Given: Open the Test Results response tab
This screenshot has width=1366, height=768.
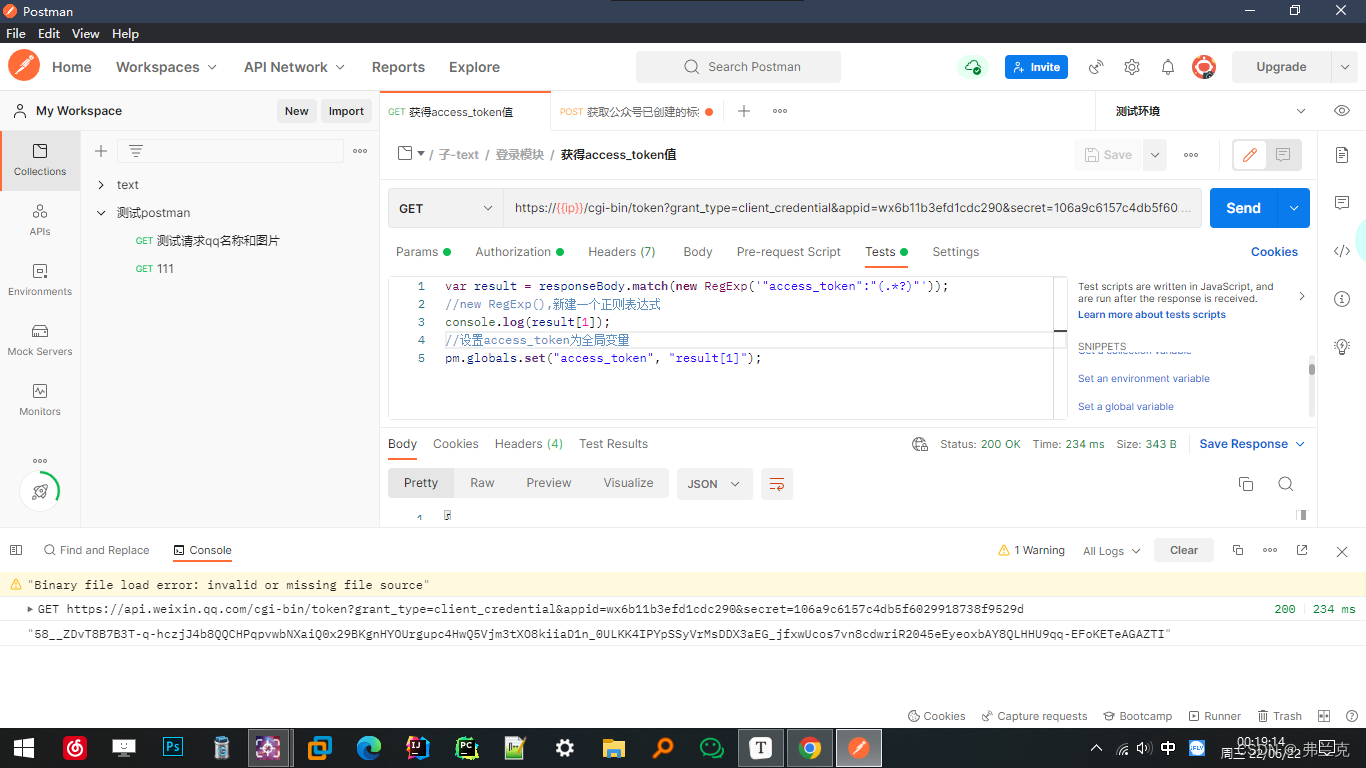Looking at the screenshot, I should tap(613, 444).
